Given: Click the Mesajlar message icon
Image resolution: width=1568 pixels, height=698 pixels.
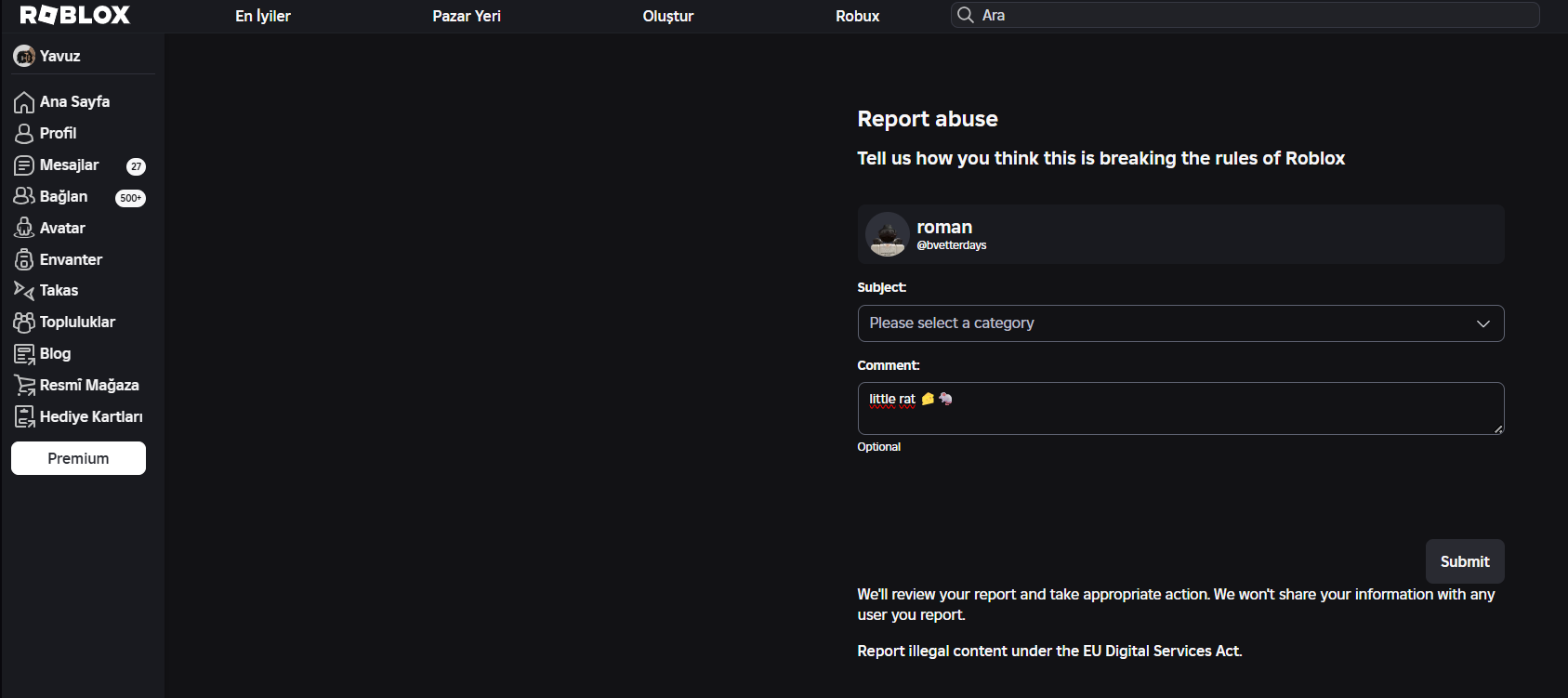Looking at the screenshot, I should [x=24, y=165].
